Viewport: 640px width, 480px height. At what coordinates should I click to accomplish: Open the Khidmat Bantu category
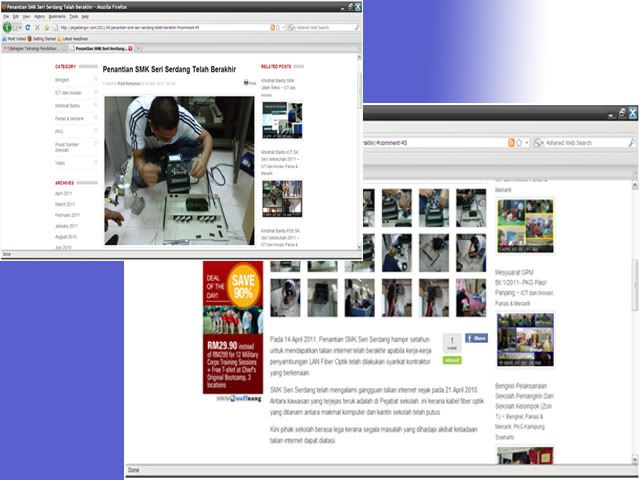(x=67, y=106)
